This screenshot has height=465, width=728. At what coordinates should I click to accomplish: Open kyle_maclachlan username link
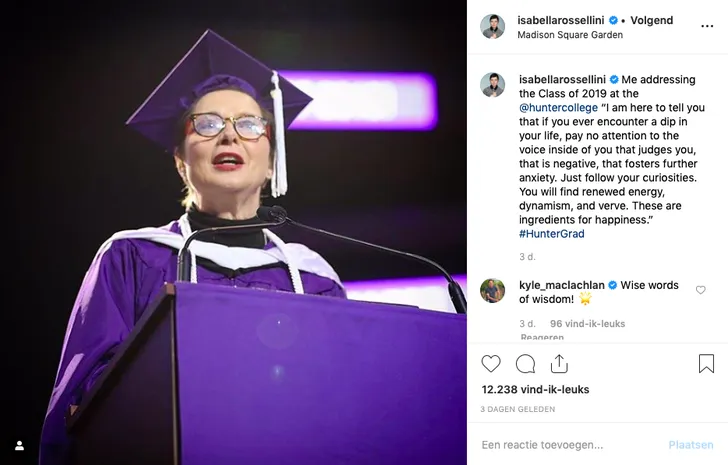coord(561,285)
